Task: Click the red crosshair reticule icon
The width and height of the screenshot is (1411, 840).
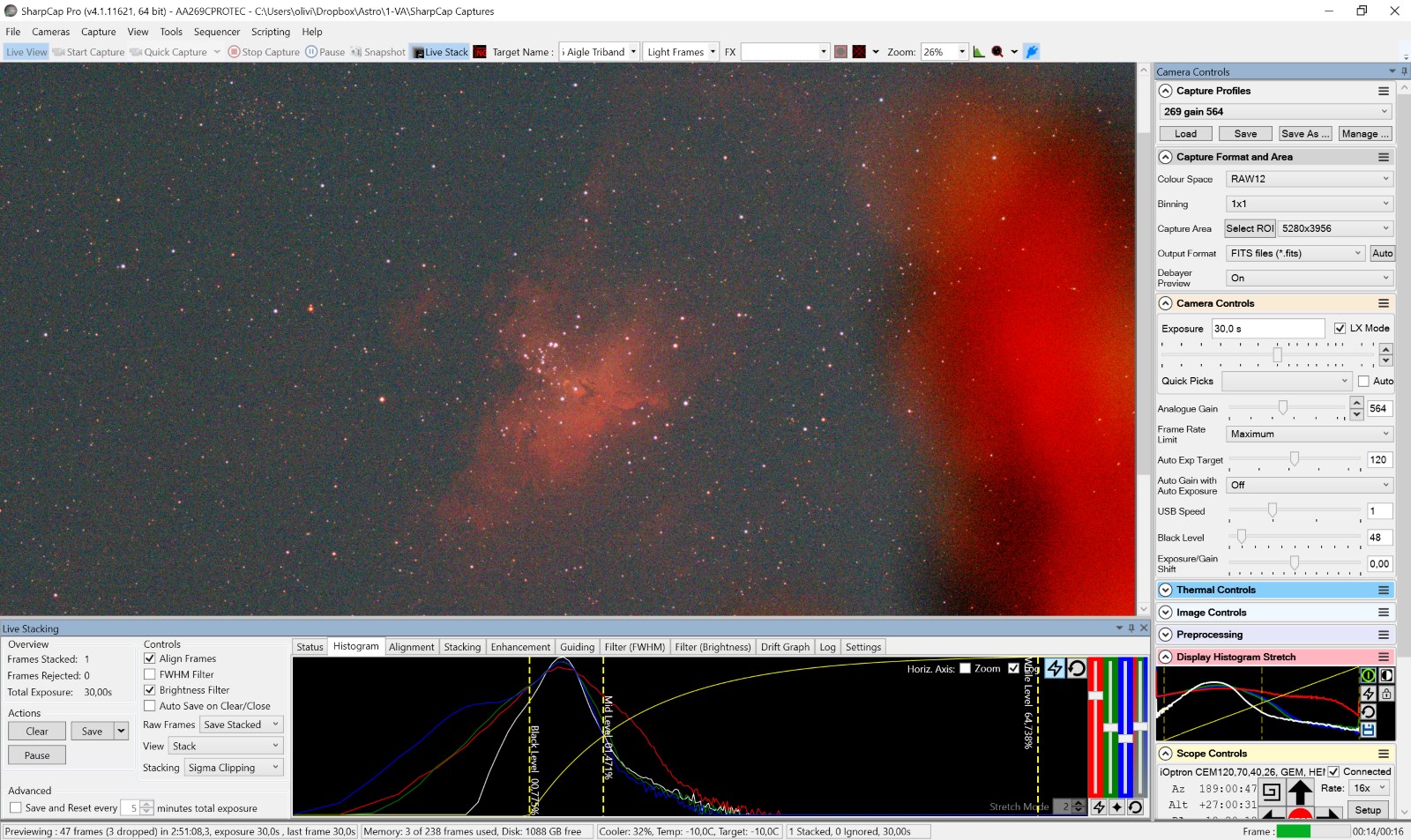Action: (x=859, y=52)
